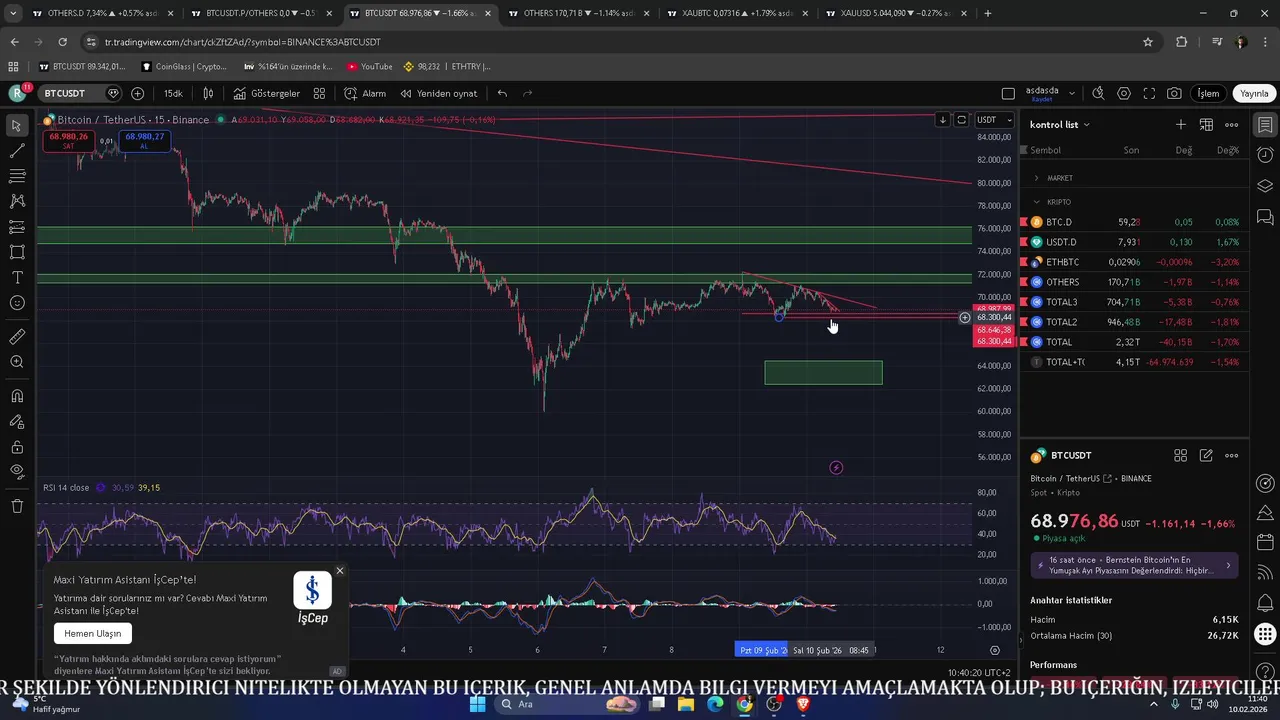Viewport: 1280px width, 720px height.
Task: Select ETHBTC row in watchlist
Action: click(x=1134, y=262)
